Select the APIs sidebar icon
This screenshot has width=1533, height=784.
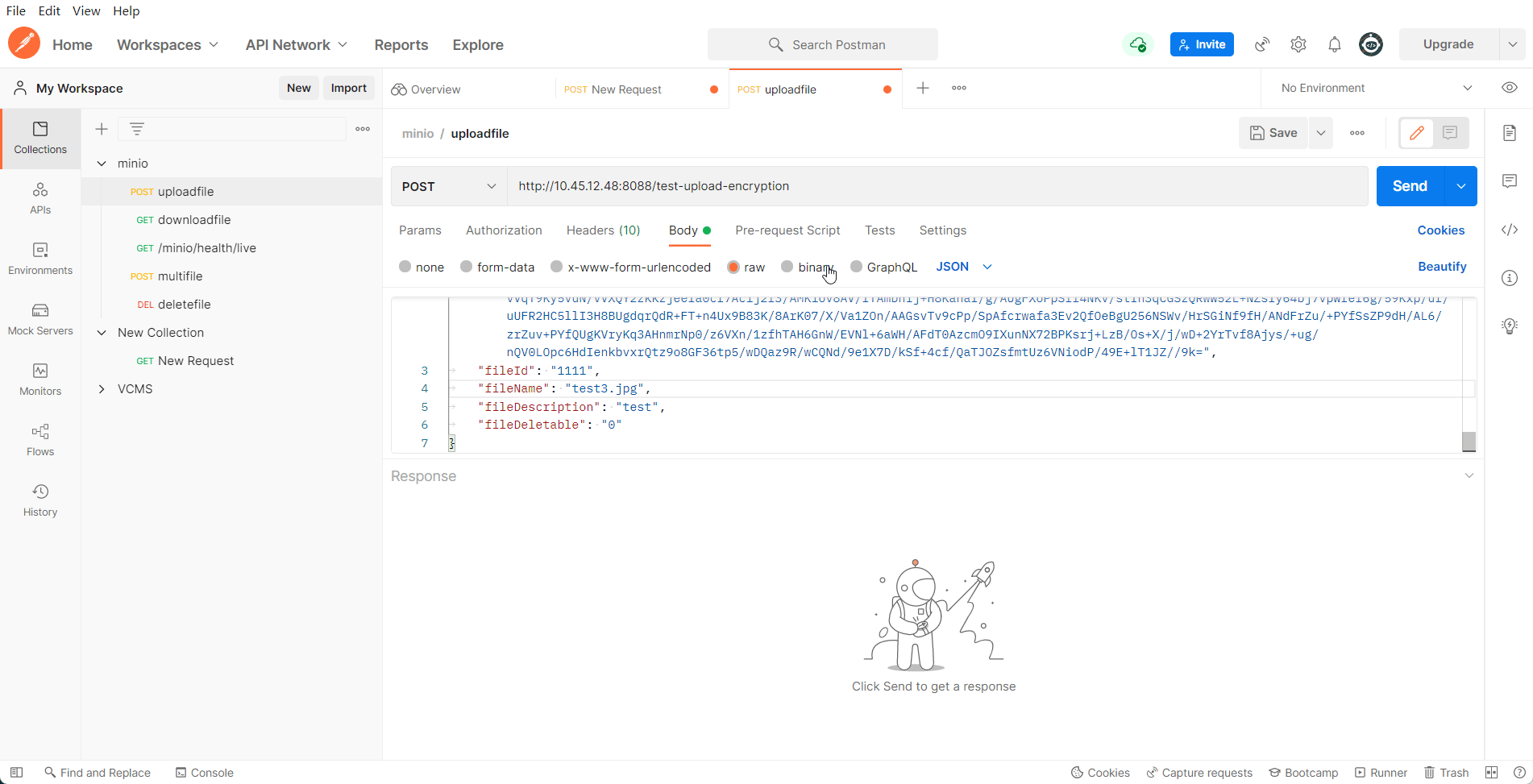[40, 197]
